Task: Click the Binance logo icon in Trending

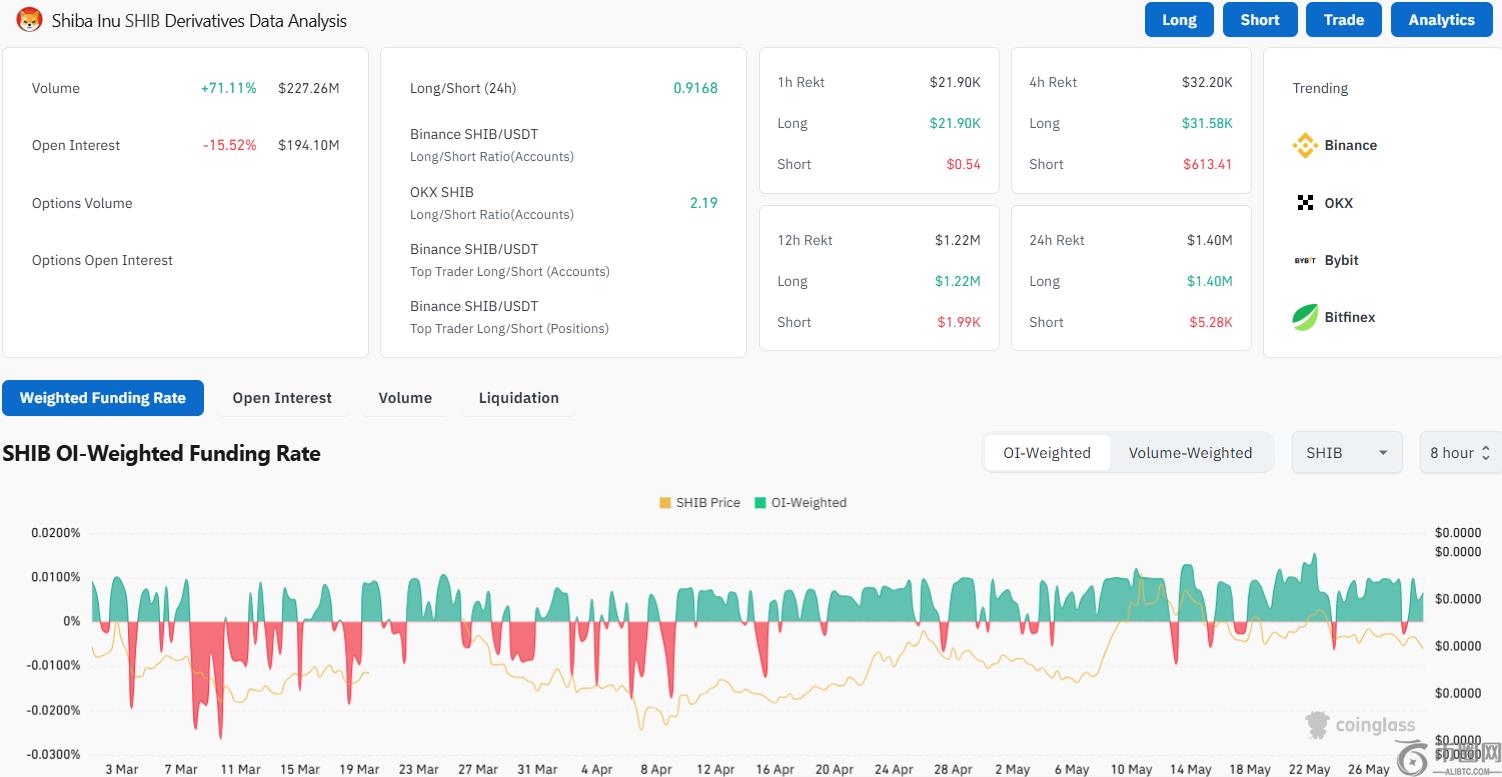Action: [1305, 146]
